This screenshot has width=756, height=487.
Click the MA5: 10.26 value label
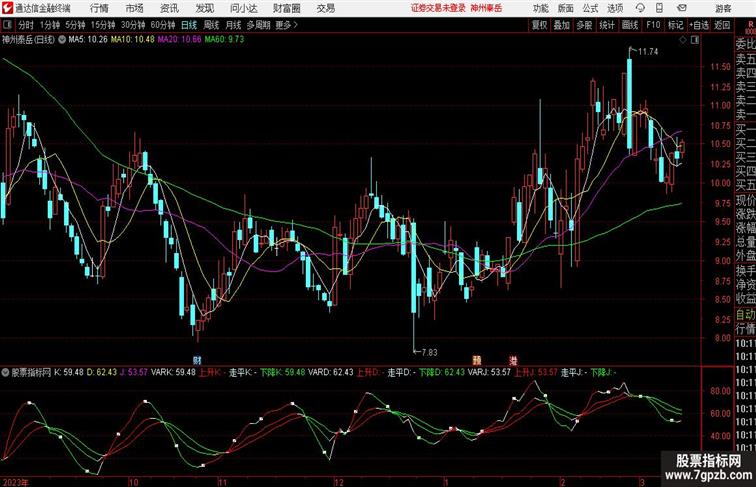88,40
